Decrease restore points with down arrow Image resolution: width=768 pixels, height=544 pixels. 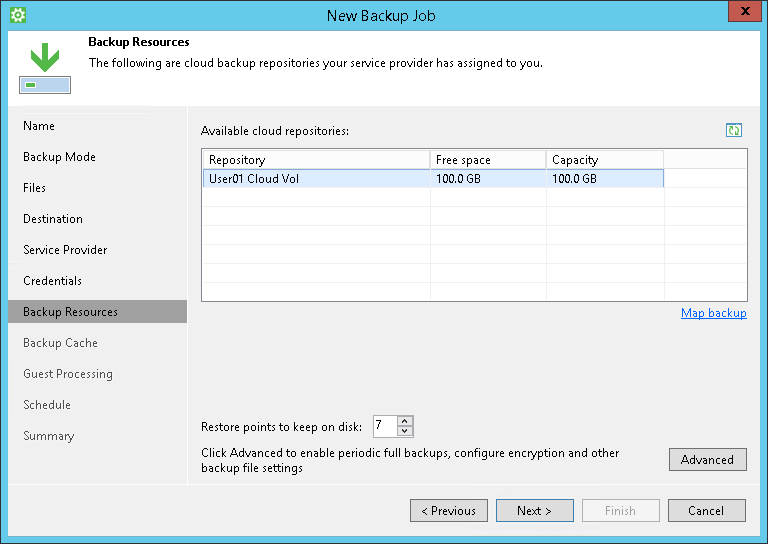tap(405, 432)
